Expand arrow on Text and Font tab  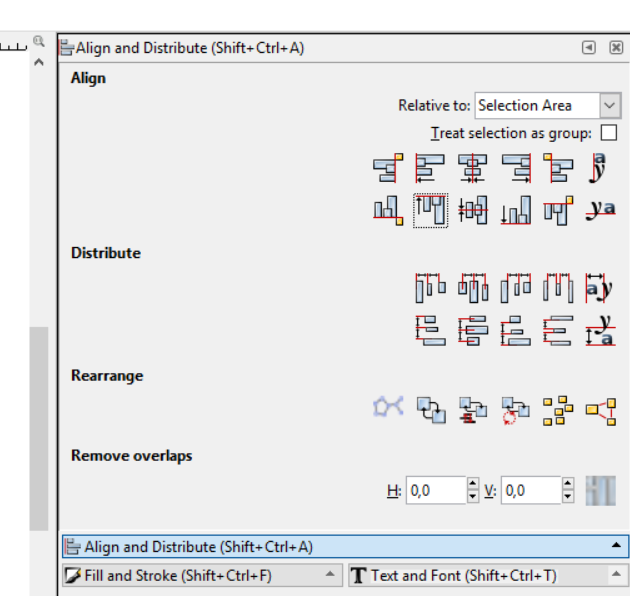(x=616, y=574)
